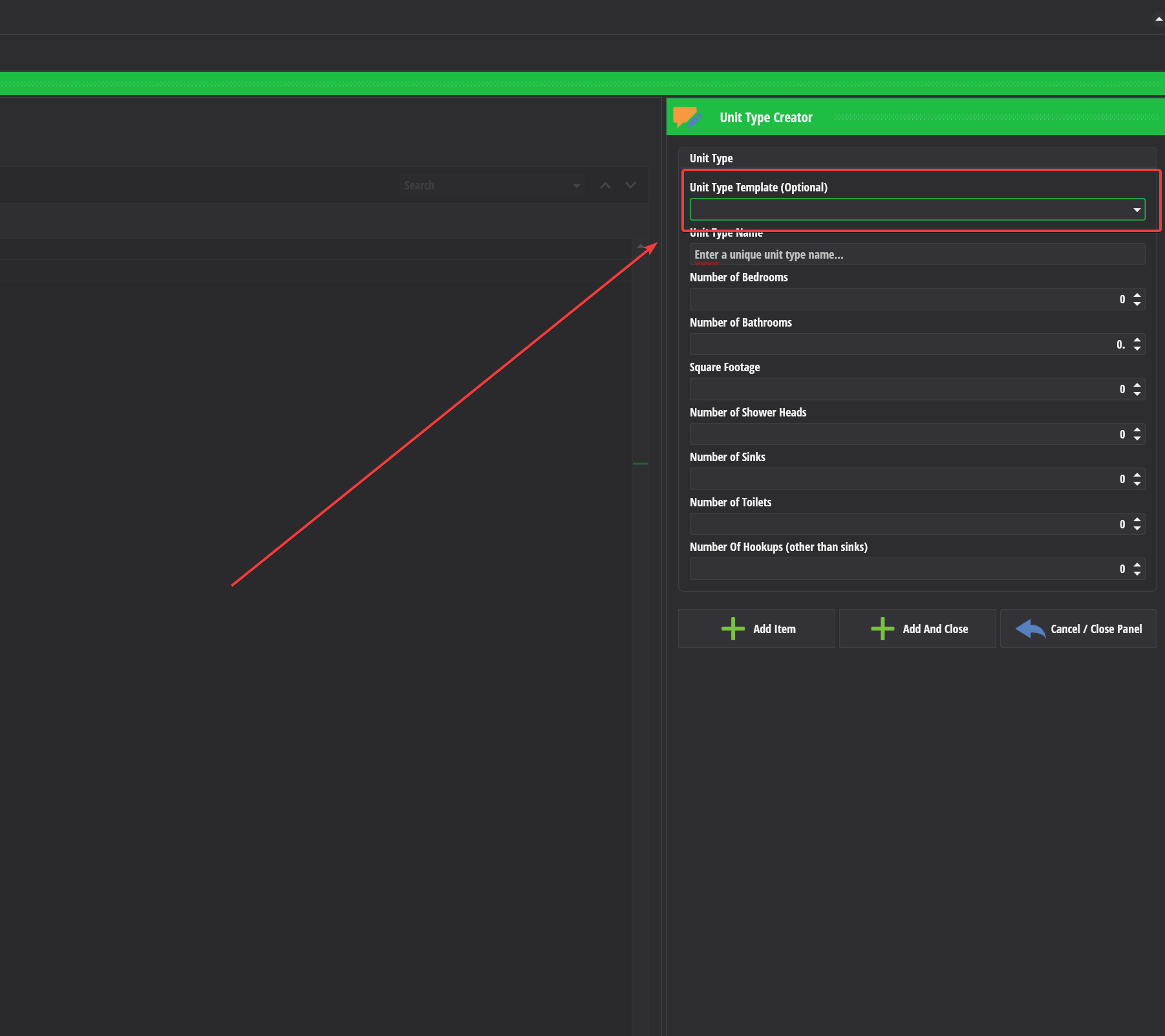The image size is (1165, 1036).
Task: Open the Unit Type Template dropdown
Action: (1136, 210)
